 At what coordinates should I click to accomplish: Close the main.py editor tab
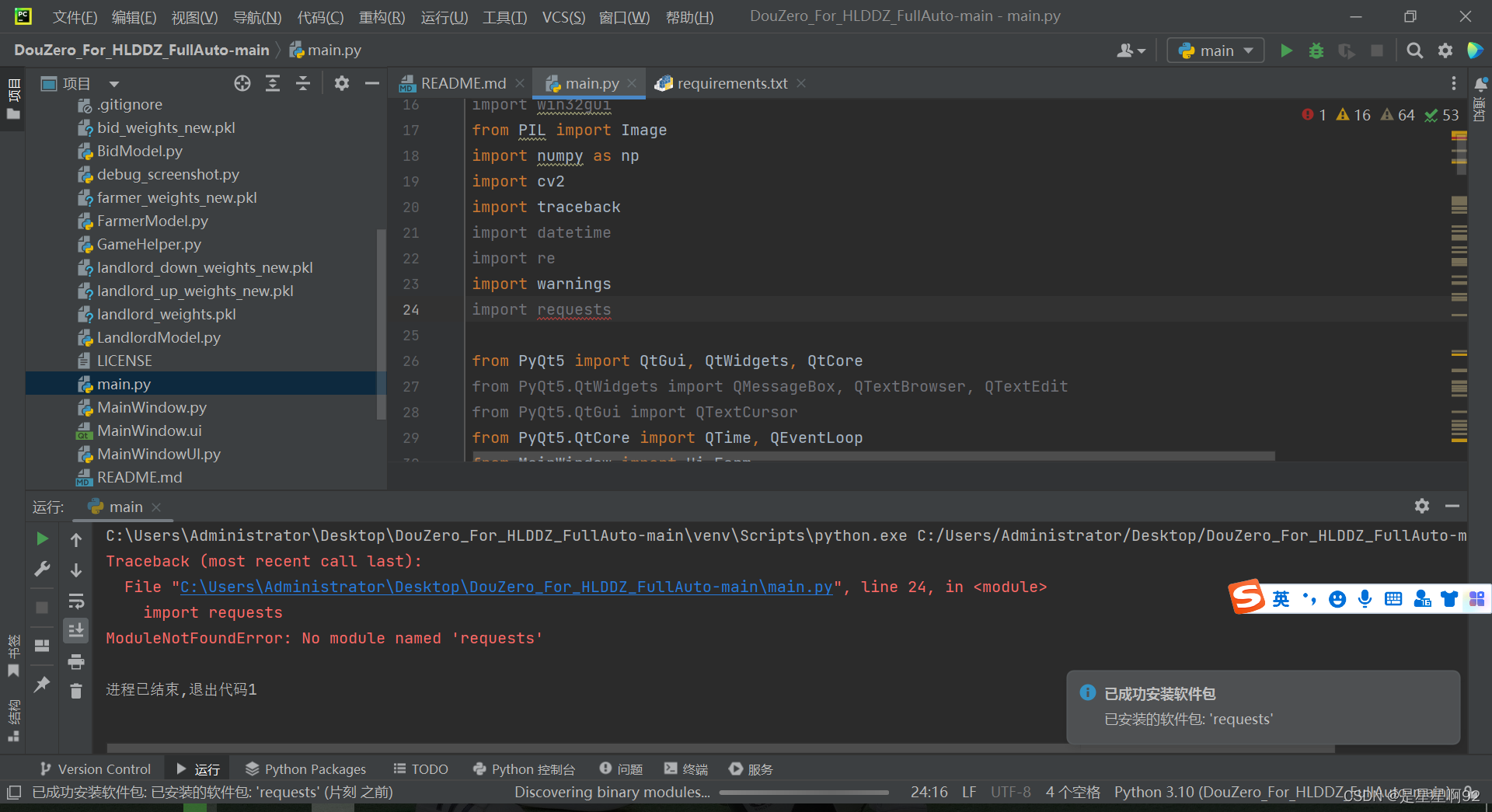633,83
